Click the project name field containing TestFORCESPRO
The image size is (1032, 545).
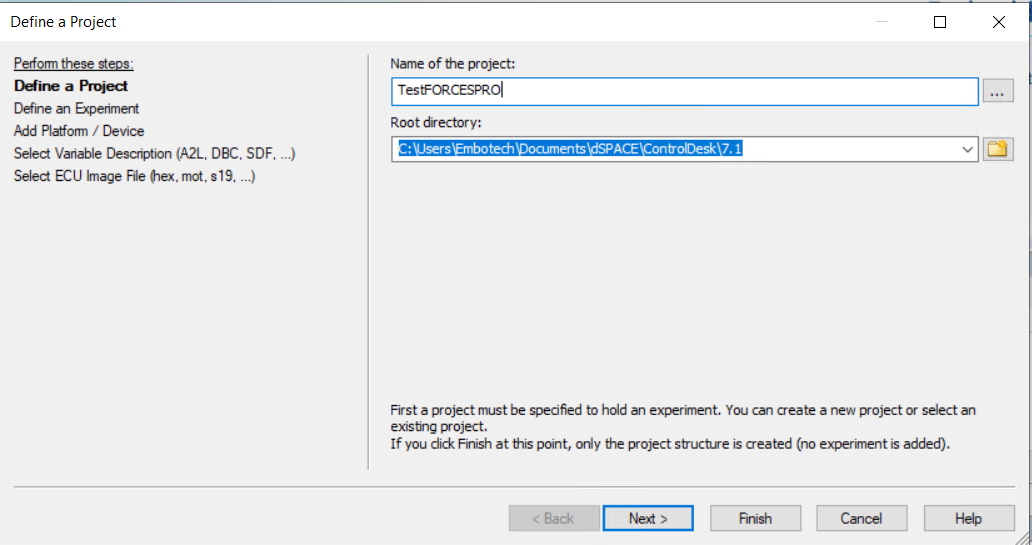tap(684, 91)
